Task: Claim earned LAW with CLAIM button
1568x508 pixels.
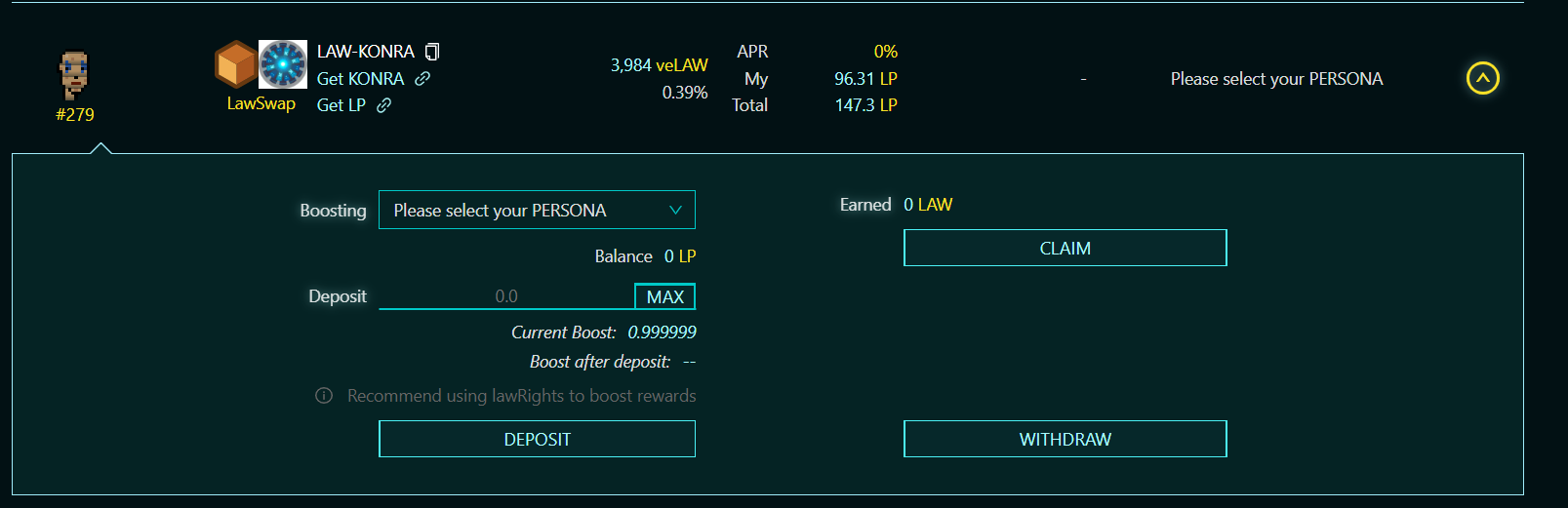Action: point(1065,248)
